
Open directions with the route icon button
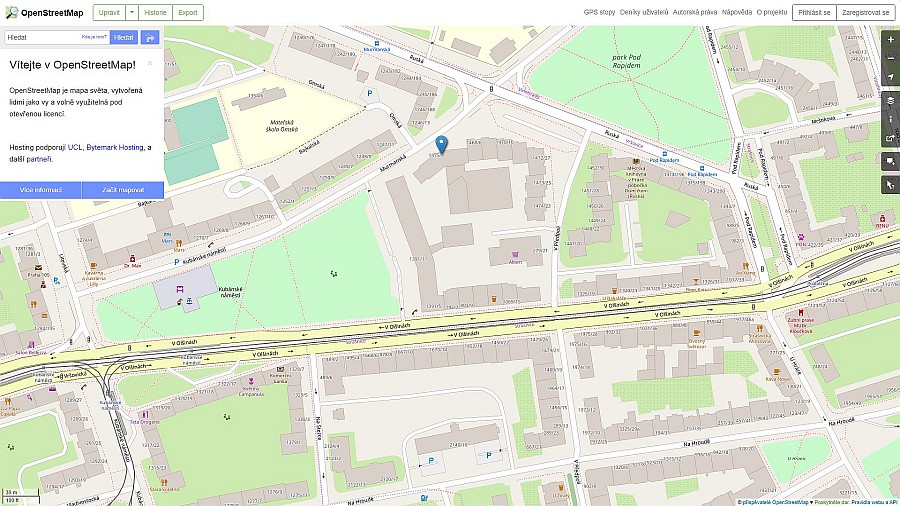[x=150, y=37]
